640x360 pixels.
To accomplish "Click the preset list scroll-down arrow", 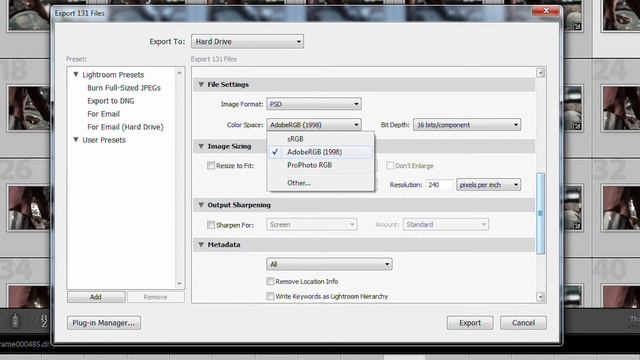I will pyautogui.click(x=179, y=283).
